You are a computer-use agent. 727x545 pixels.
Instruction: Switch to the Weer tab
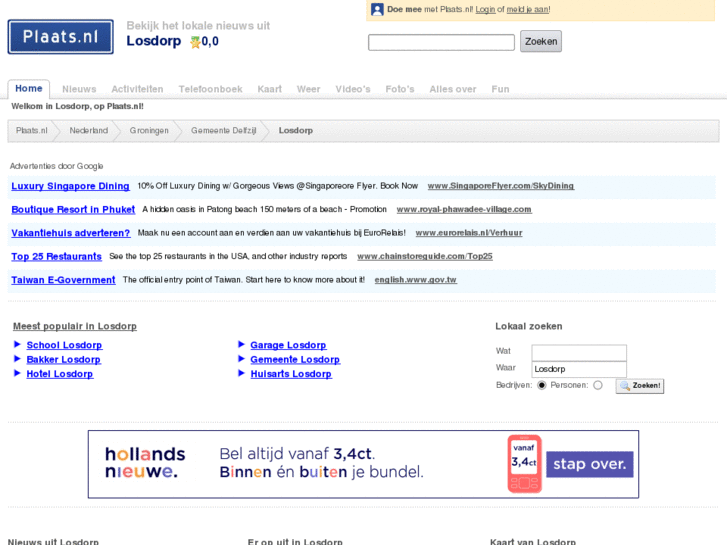point(308,89)
